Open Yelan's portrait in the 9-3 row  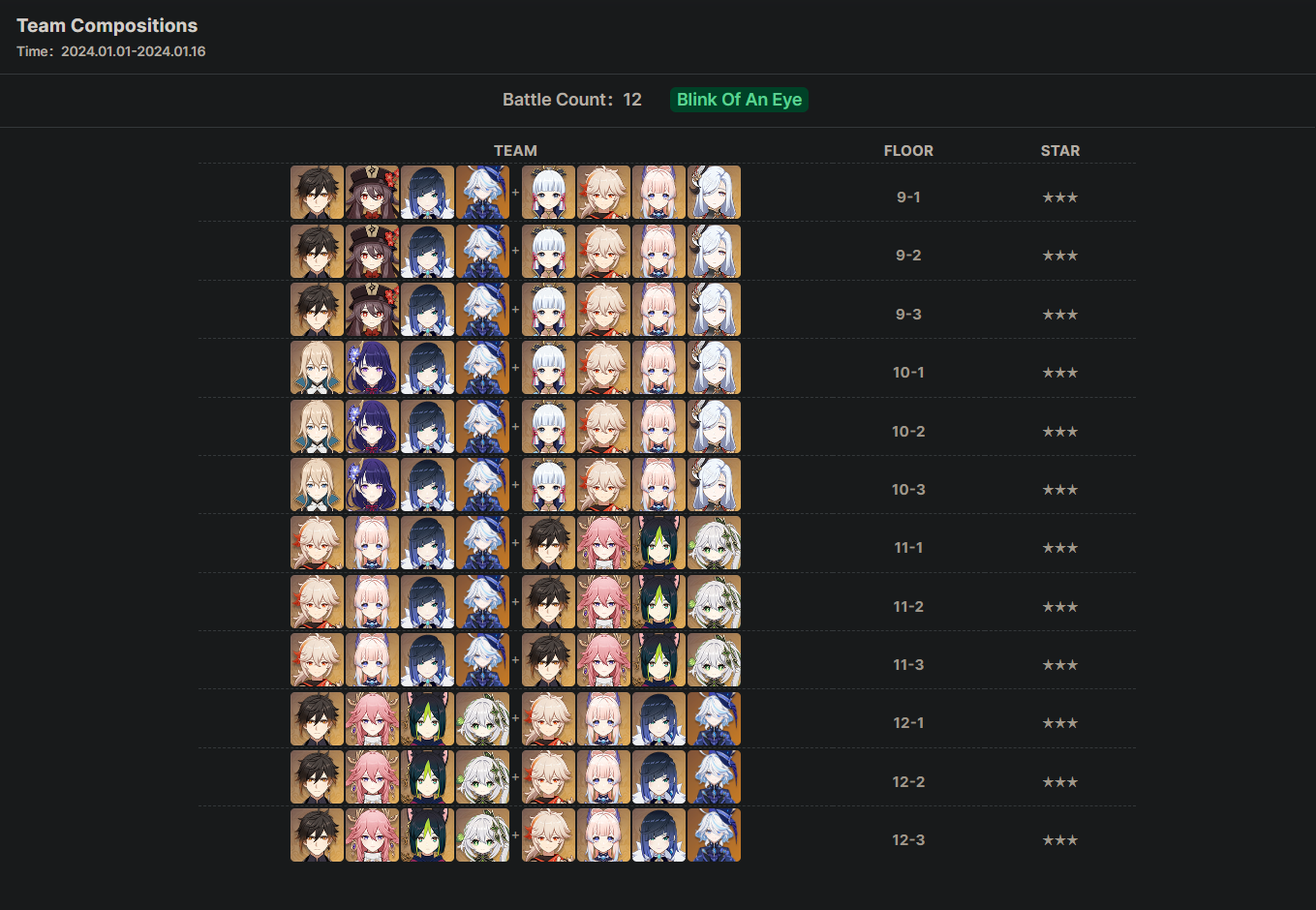tap(427, 310)
